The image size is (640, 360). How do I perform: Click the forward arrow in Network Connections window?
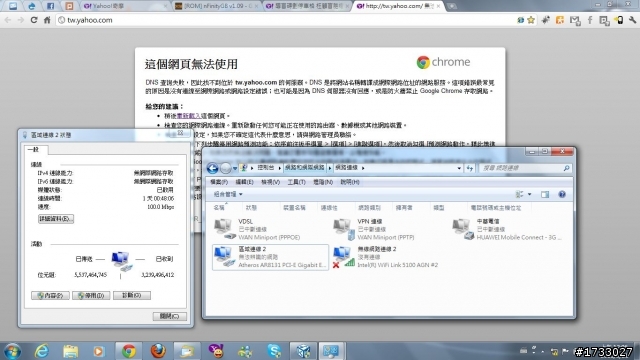225,168
